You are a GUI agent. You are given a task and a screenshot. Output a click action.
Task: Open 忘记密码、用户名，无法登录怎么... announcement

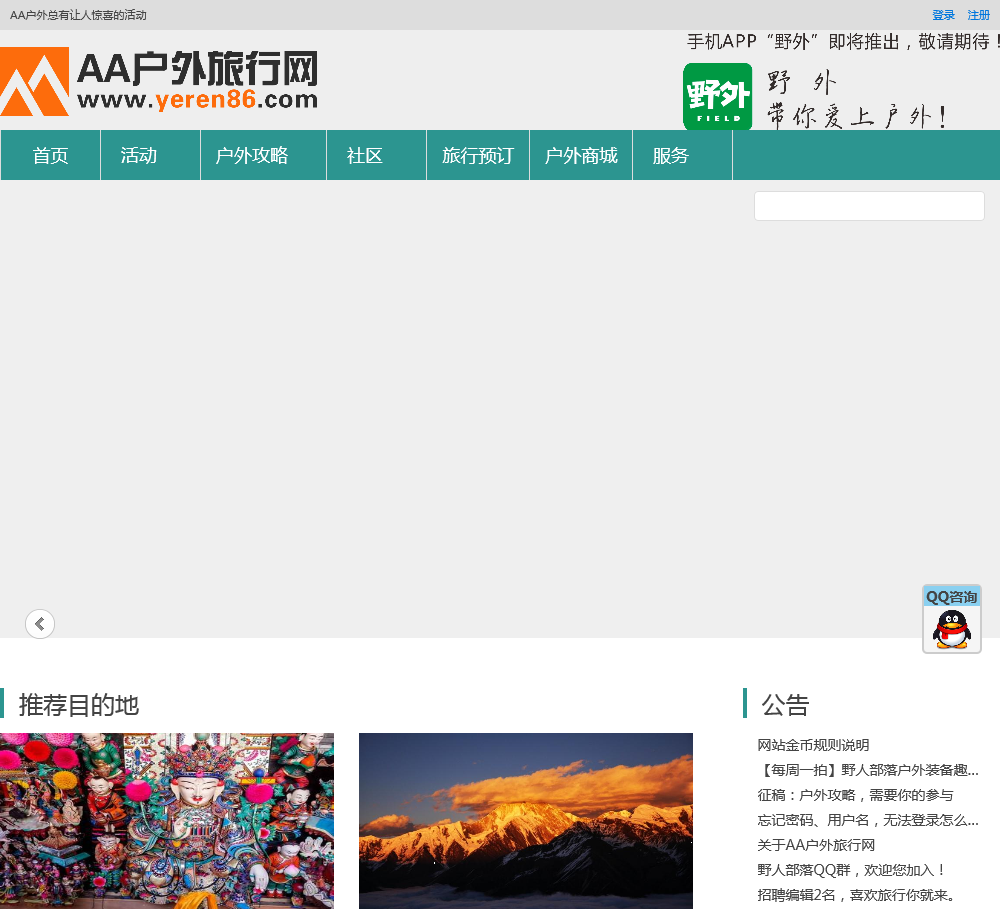(868, 820)
